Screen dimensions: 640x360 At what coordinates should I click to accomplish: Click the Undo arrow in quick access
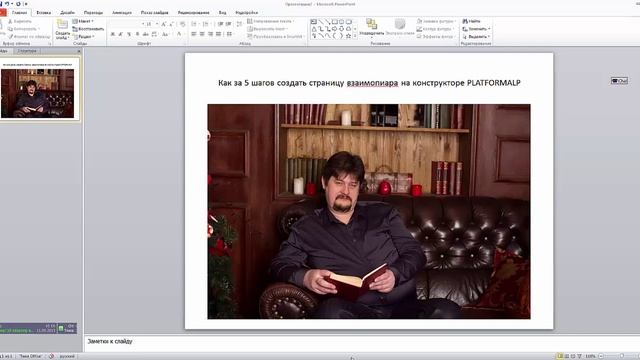(x=7, y=4)
